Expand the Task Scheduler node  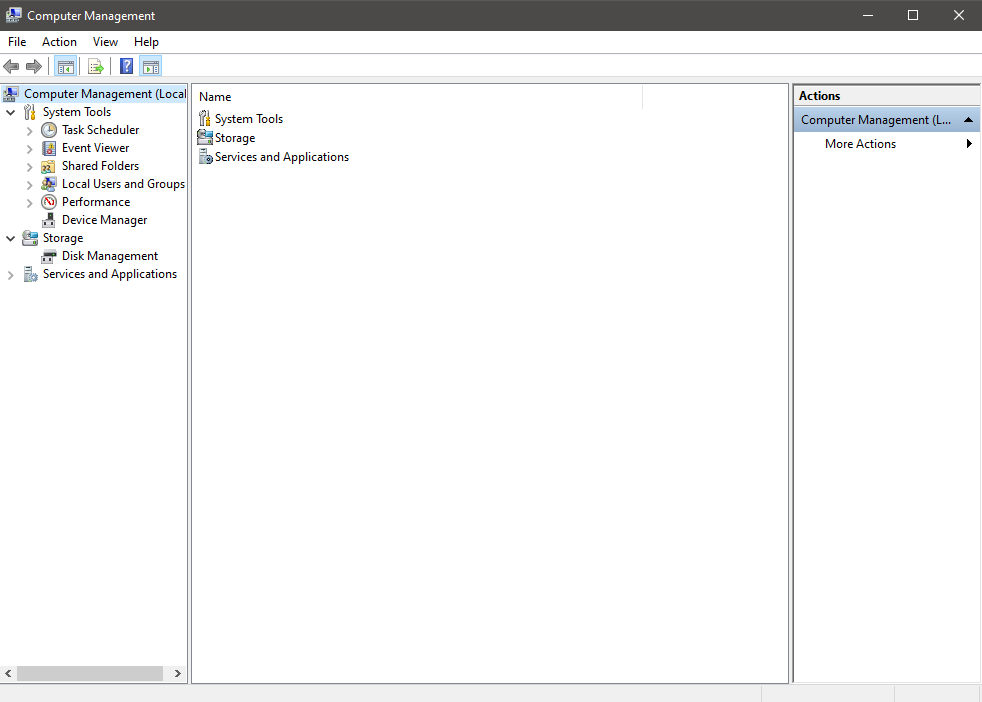pos(29,131)
